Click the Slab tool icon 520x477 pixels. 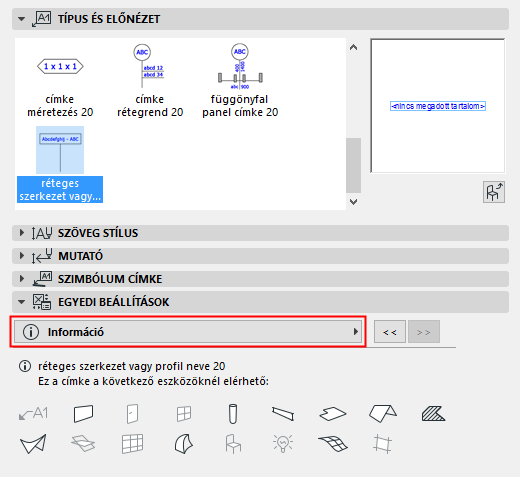pos(333,414)
